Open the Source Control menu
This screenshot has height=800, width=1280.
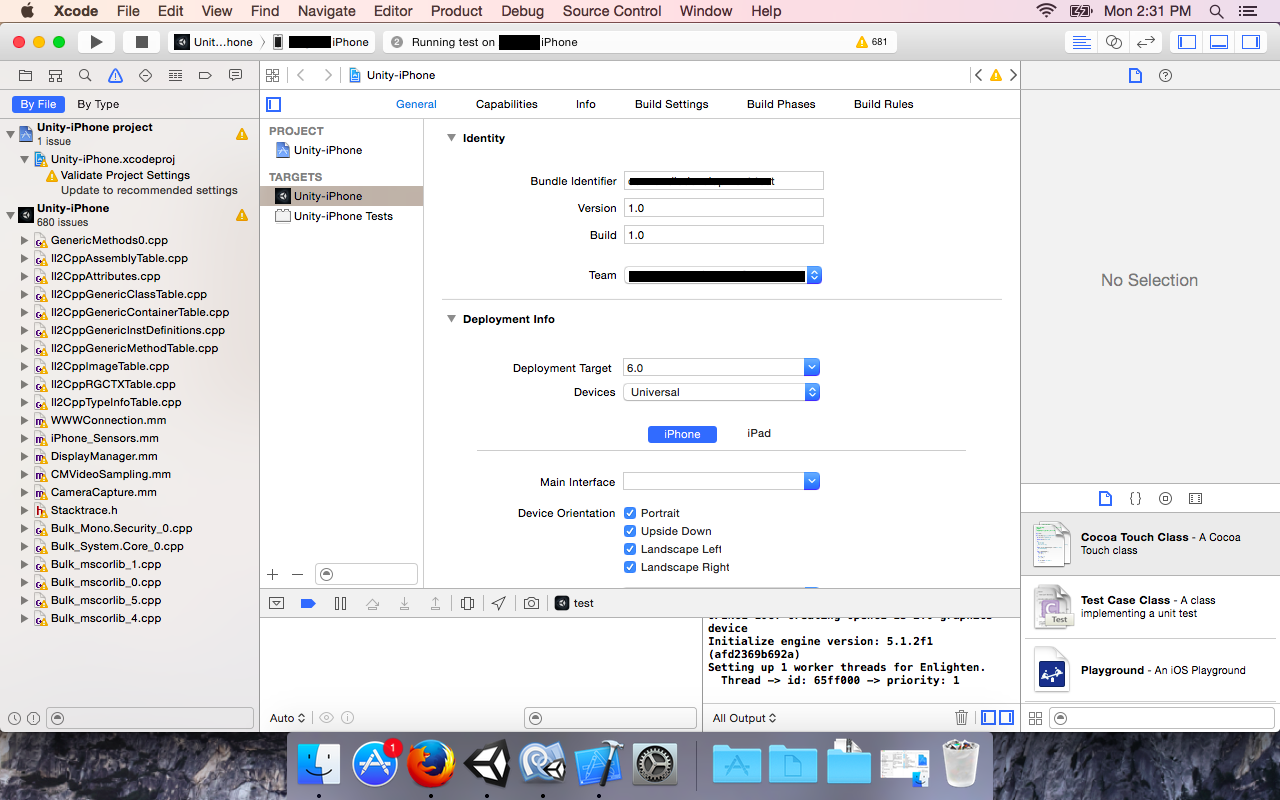[x=612, y=11]
